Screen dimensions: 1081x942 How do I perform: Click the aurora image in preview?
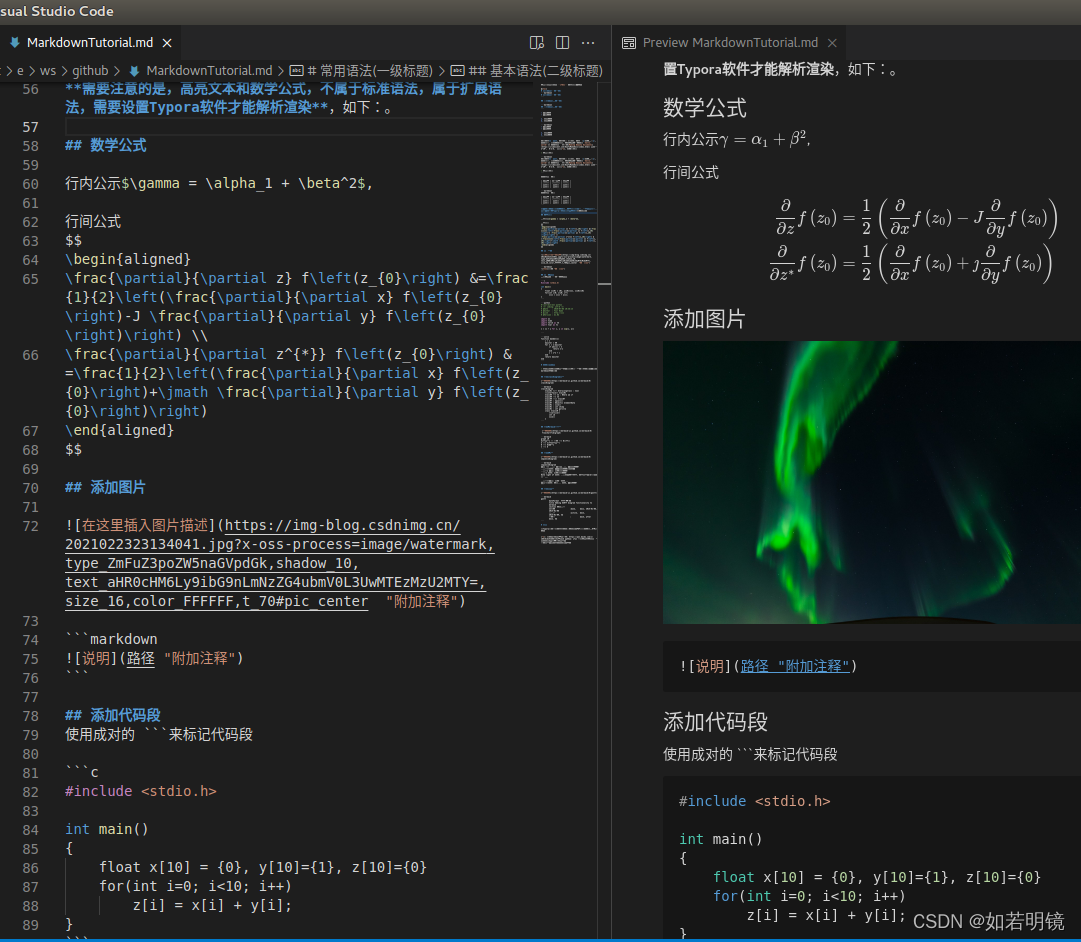click(871, 483)
